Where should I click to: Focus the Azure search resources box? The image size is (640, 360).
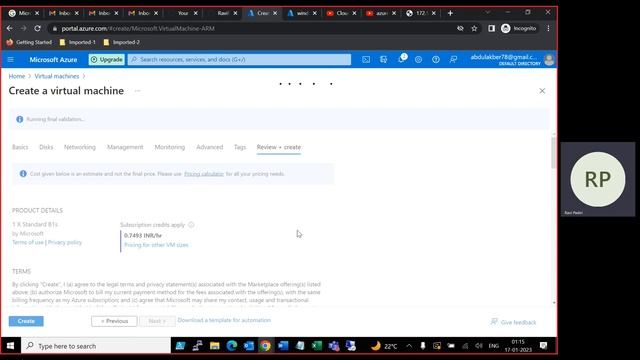point(239,60)
